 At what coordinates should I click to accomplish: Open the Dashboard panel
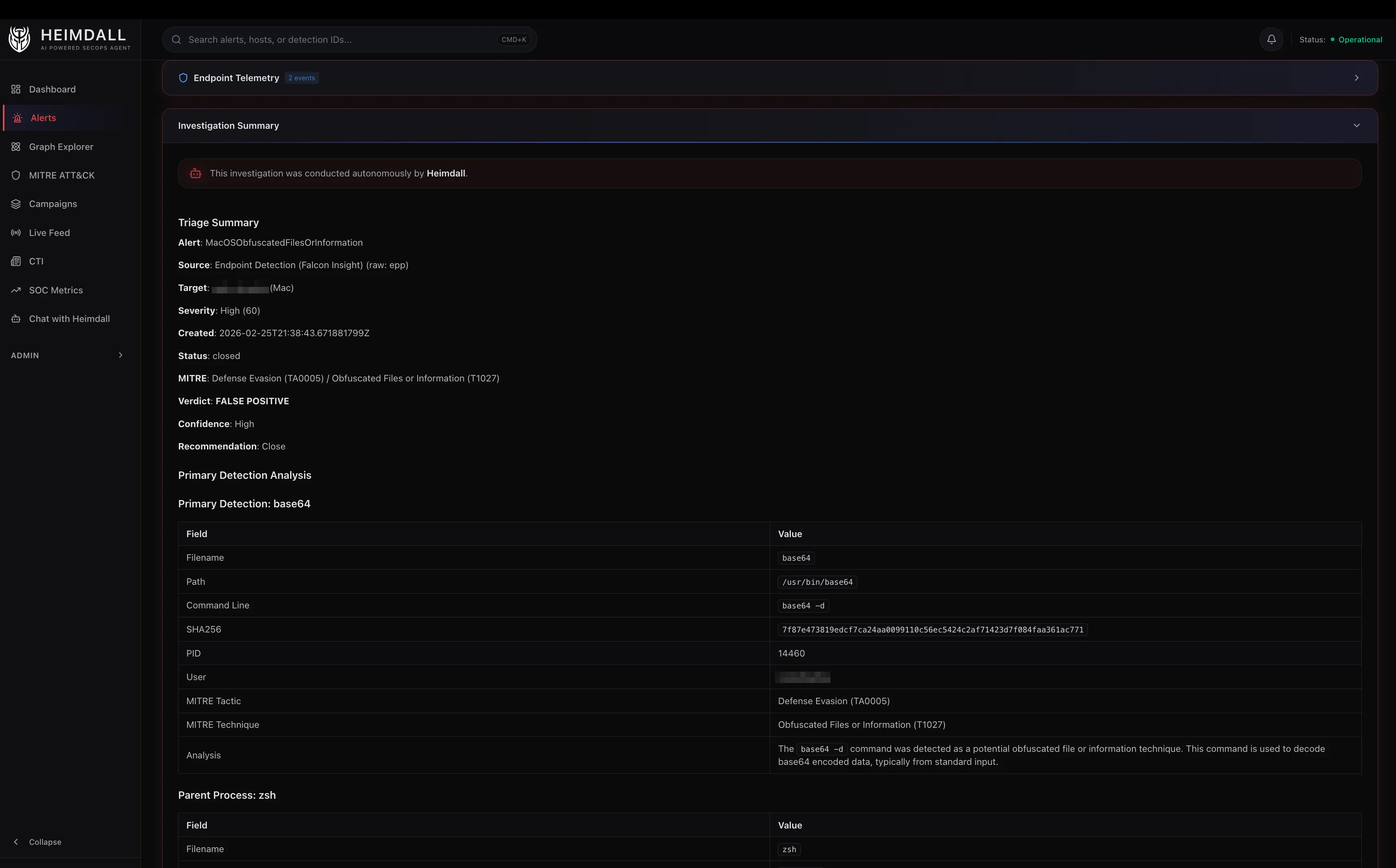(52, 89)
